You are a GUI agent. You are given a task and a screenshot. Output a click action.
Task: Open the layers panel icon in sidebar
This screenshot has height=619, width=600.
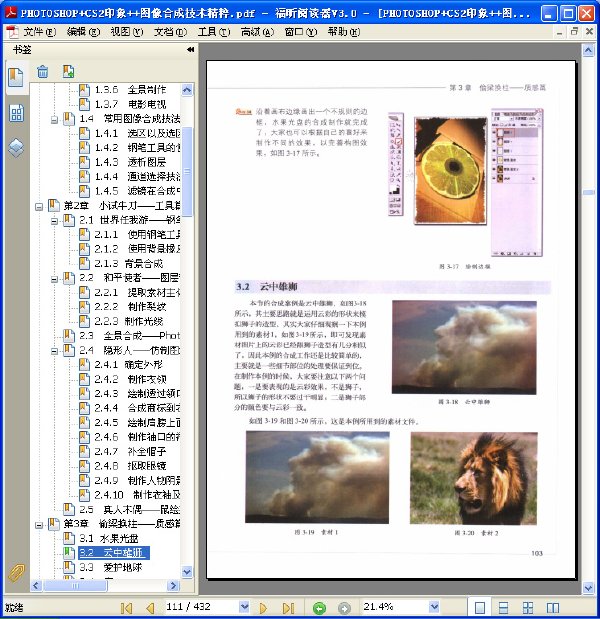pyautogui.click(x=16, y=148)
